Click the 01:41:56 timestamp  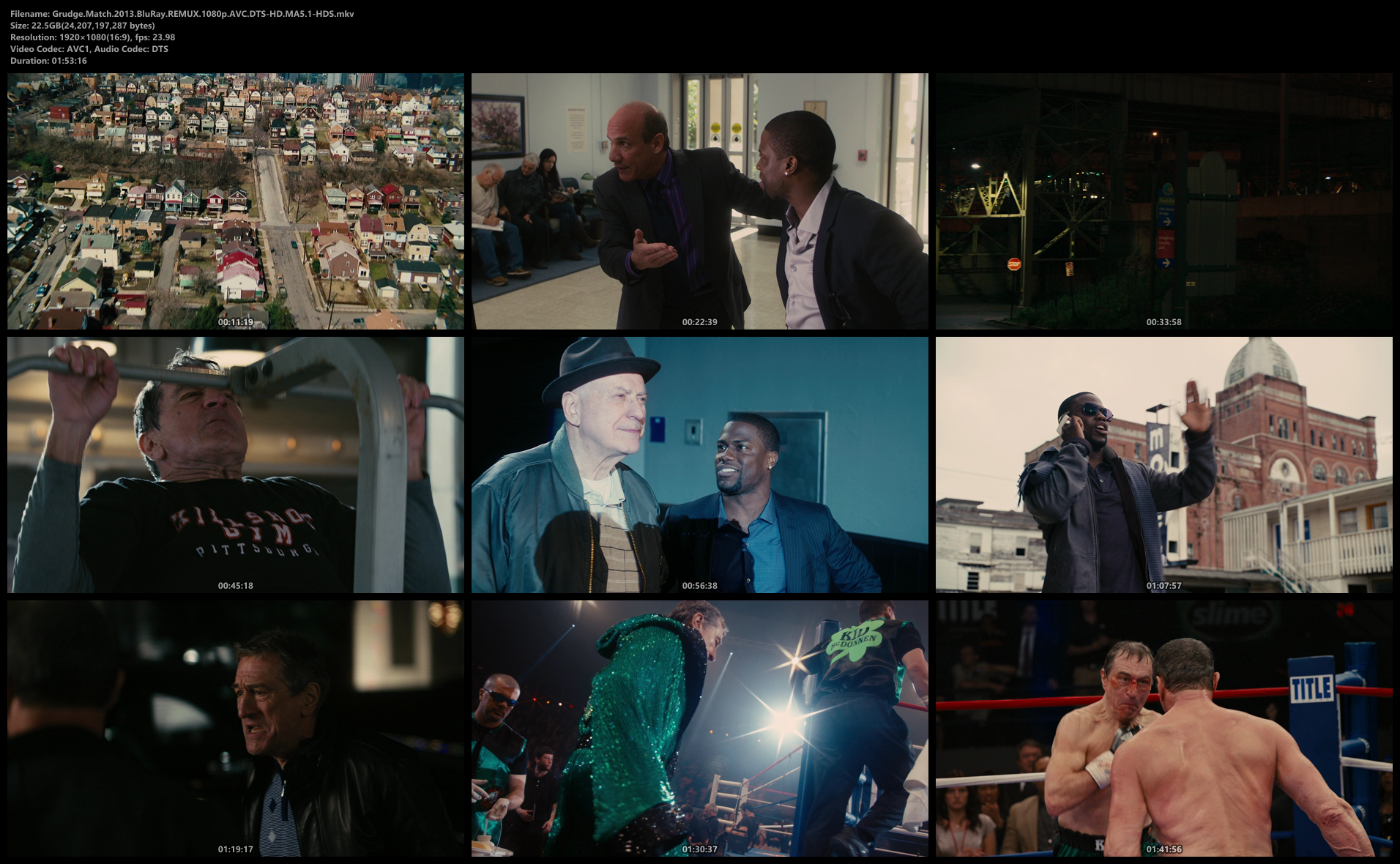[x=1163, y=849]
